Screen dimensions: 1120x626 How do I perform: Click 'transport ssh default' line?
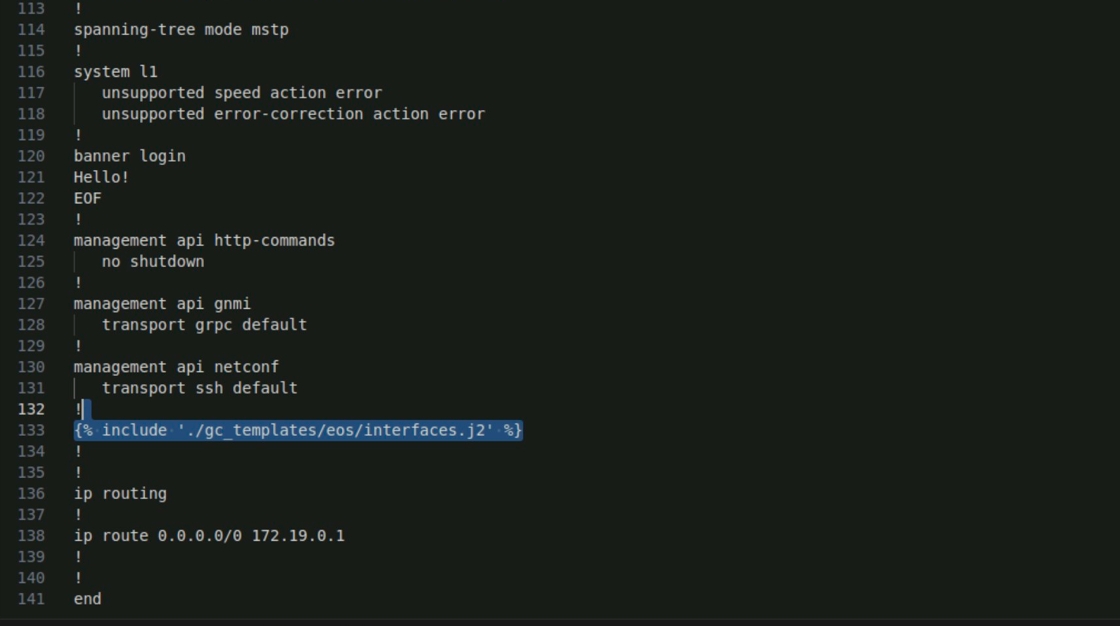[x=199, y=388]
